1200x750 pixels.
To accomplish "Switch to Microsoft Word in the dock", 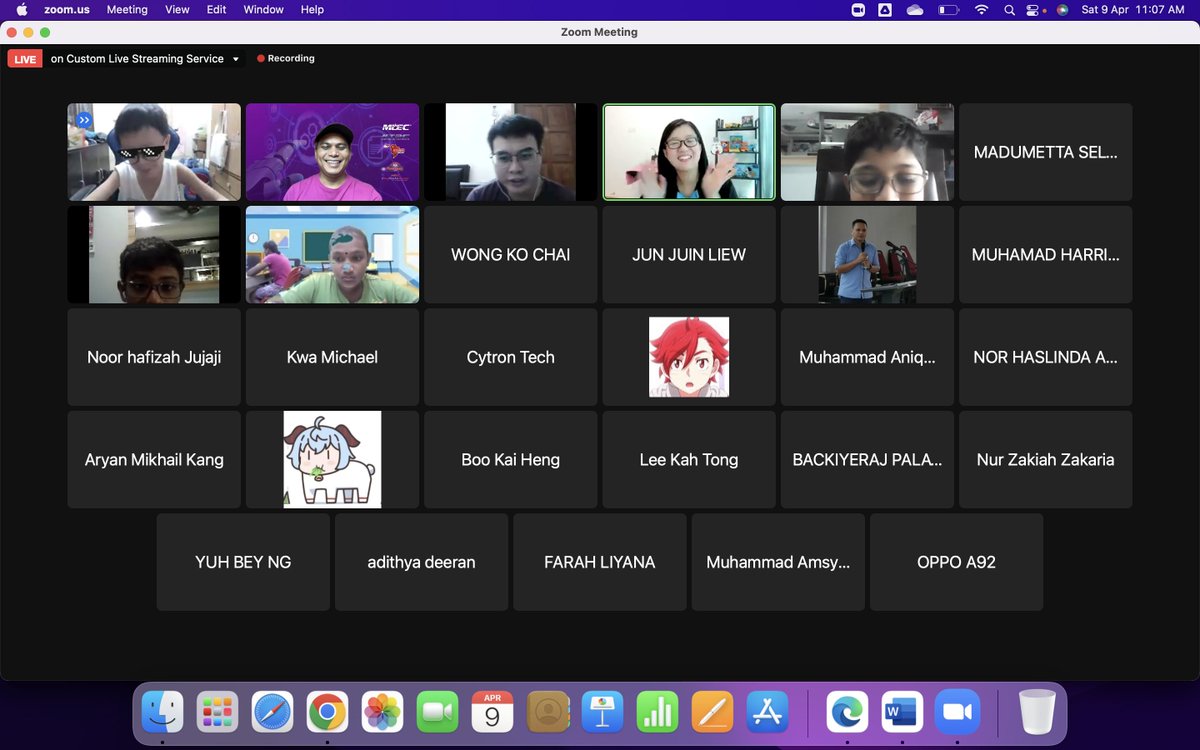I will click(x=902, y=712).
